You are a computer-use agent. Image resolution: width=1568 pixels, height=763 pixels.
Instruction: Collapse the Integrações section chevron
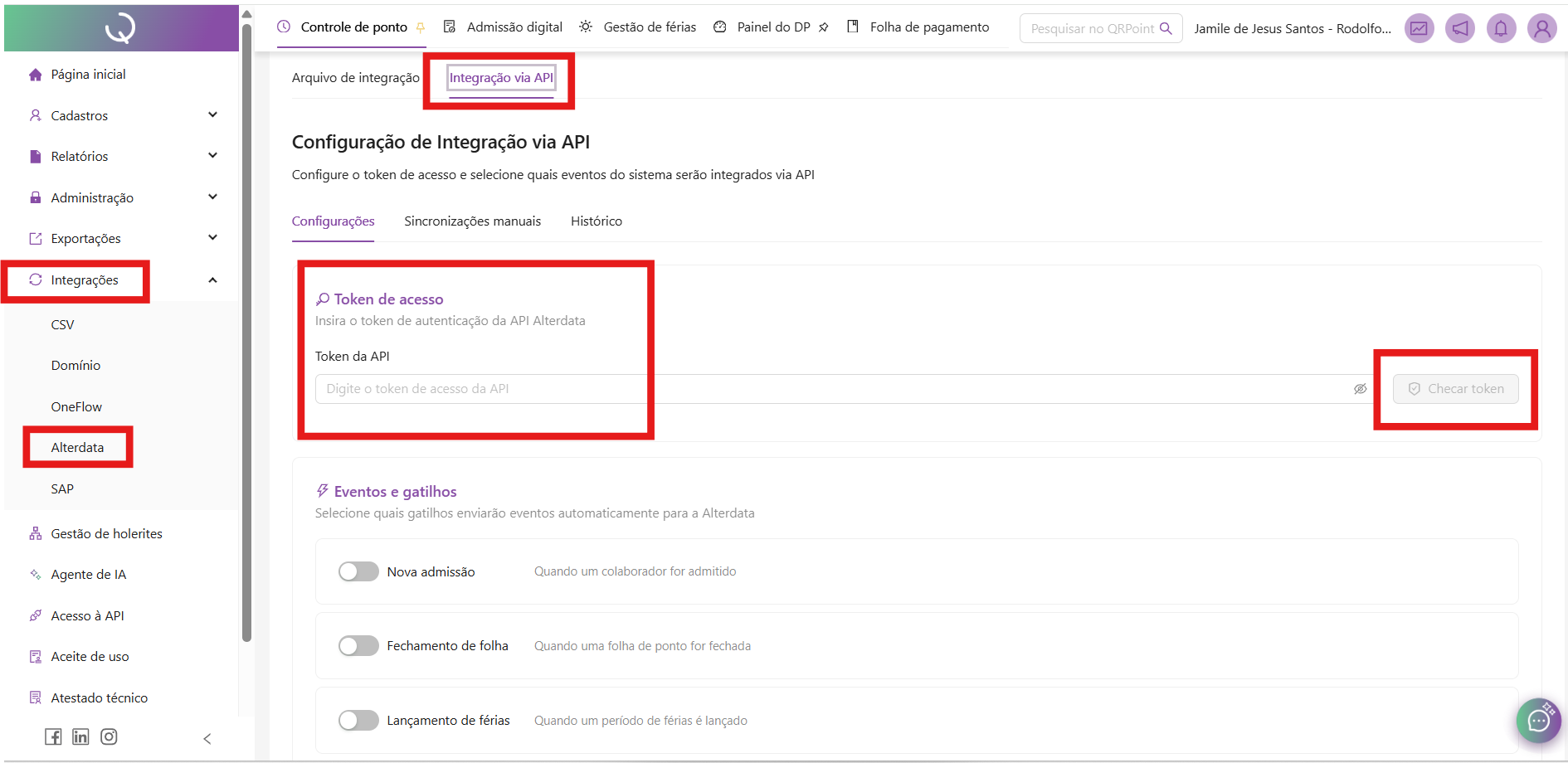tap(212, 280)
